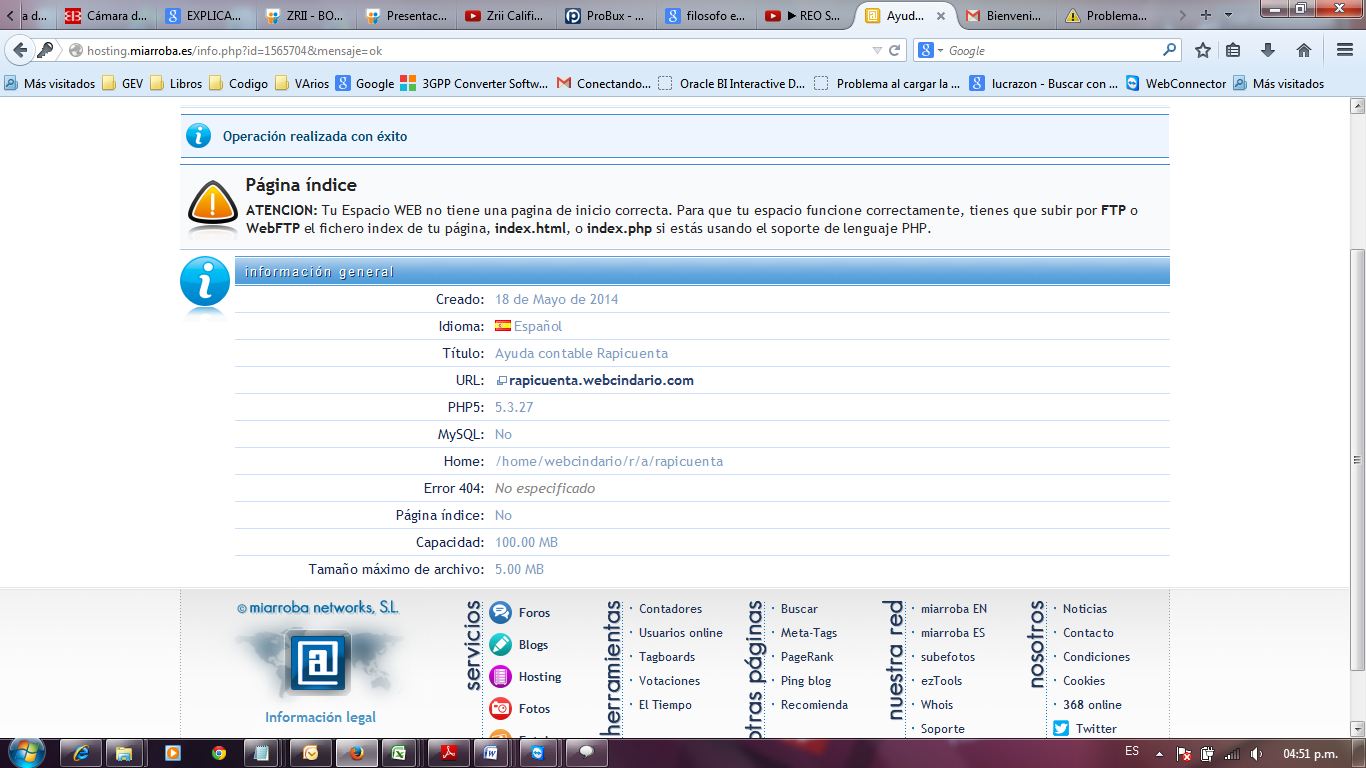
Task: Open the Whois link
Action: [937, 705]
